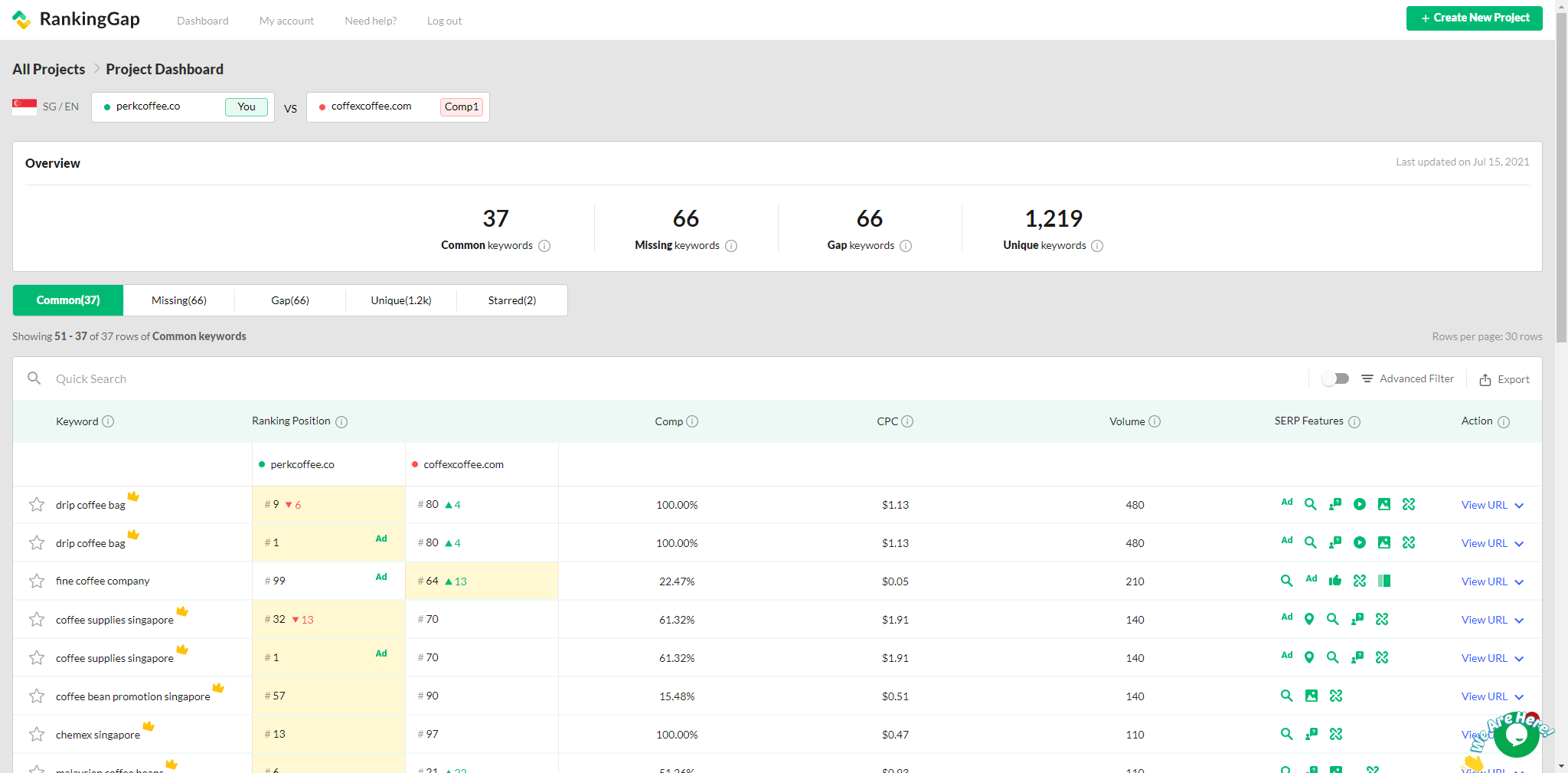Open Rows per page 30 rows selector
Screen dimensions: 1568x773
click(1487, 336)
